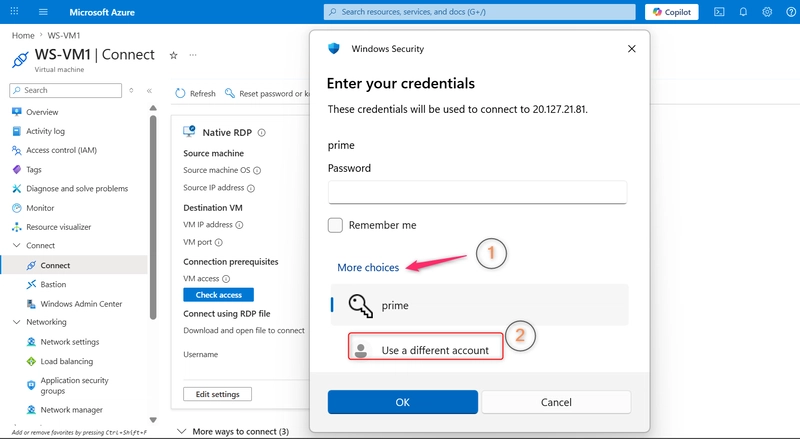Select the prime account key entry

(x=480, y=305)
